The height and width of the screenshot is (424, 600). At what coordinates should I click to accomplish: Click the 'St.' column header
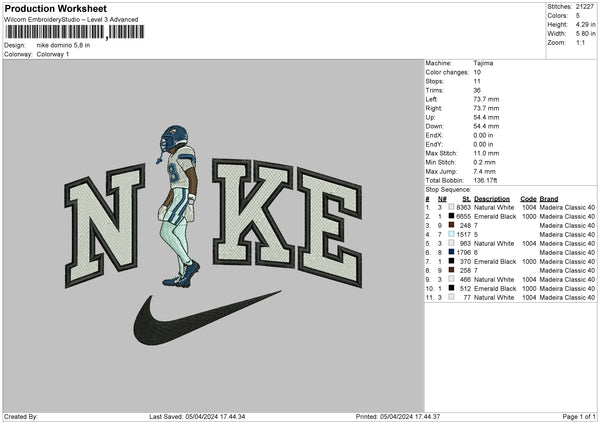coord(466,199)
